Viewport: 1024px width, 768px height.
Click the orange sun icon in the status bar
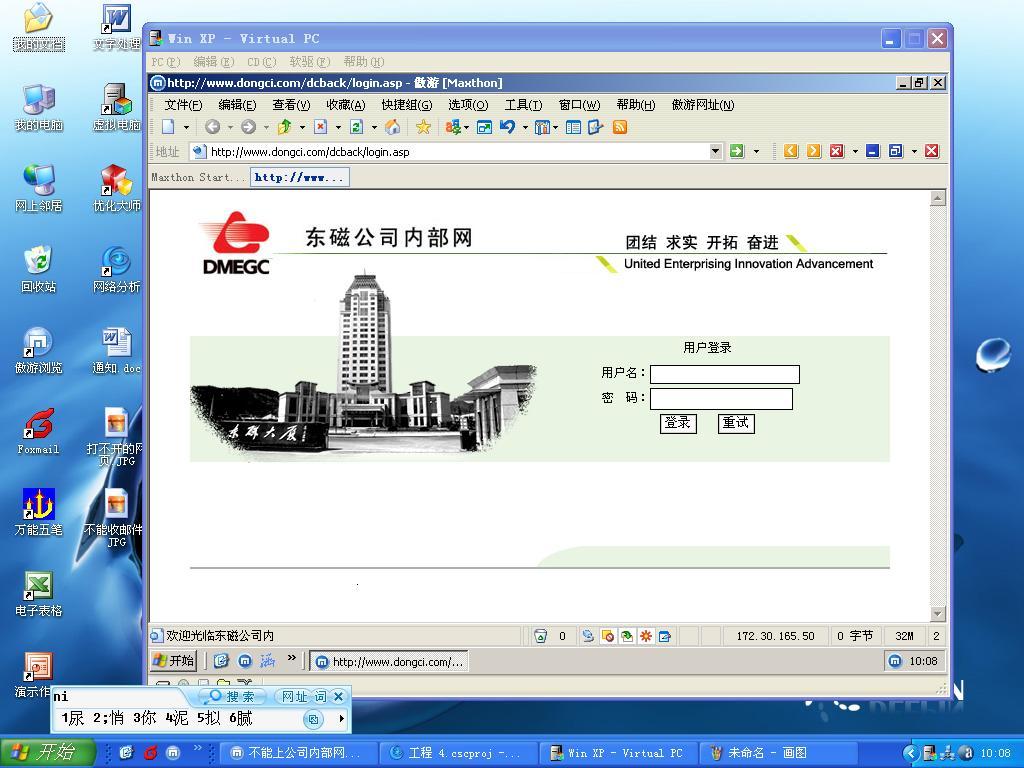pyautogui.click(x=645, y=635)
